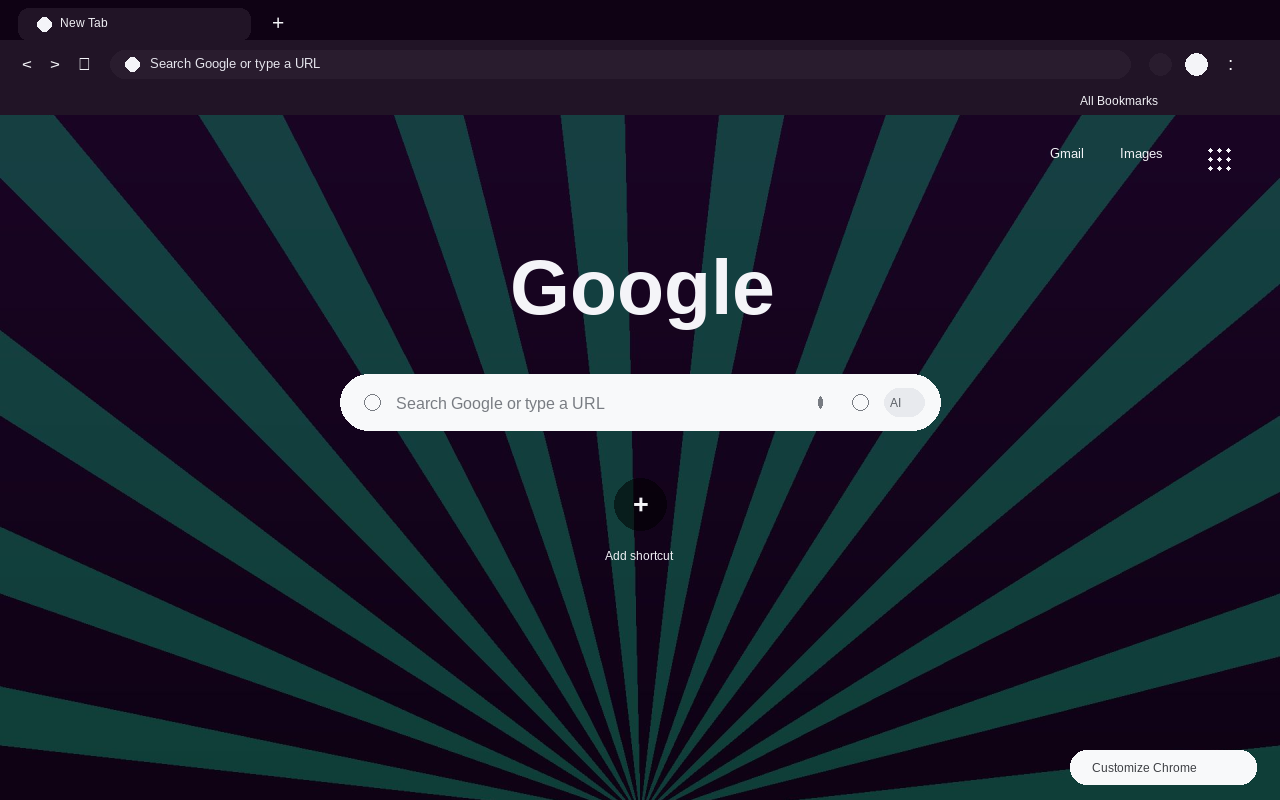Open AI Mode in the search box
This screenshot has width=1280, height=800.
point(904,402)
